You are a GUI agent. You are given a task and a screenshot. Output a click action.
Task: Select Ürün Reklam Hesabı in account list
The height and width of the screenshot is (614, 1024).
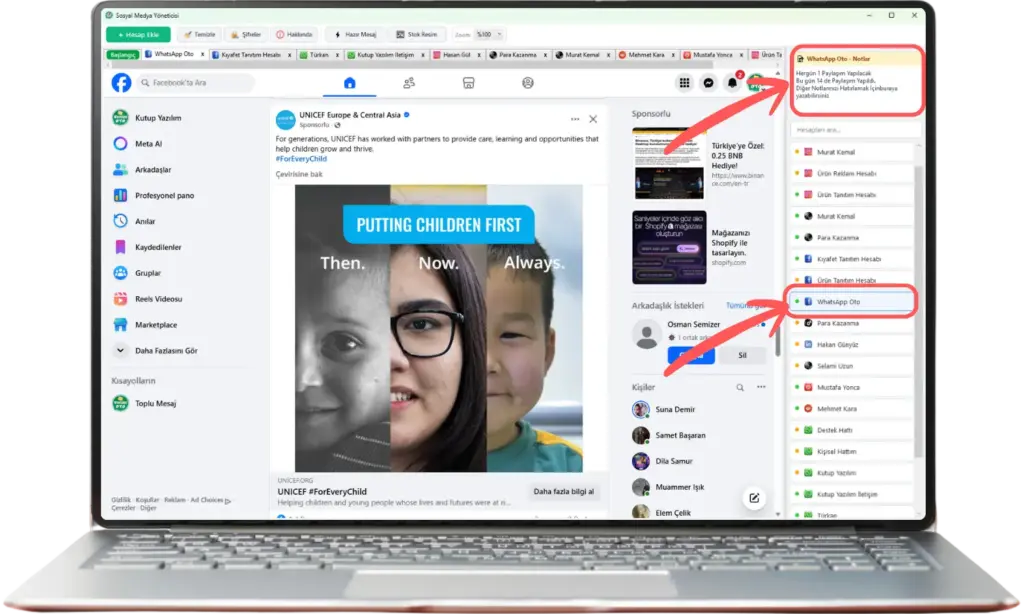[852, 174]
